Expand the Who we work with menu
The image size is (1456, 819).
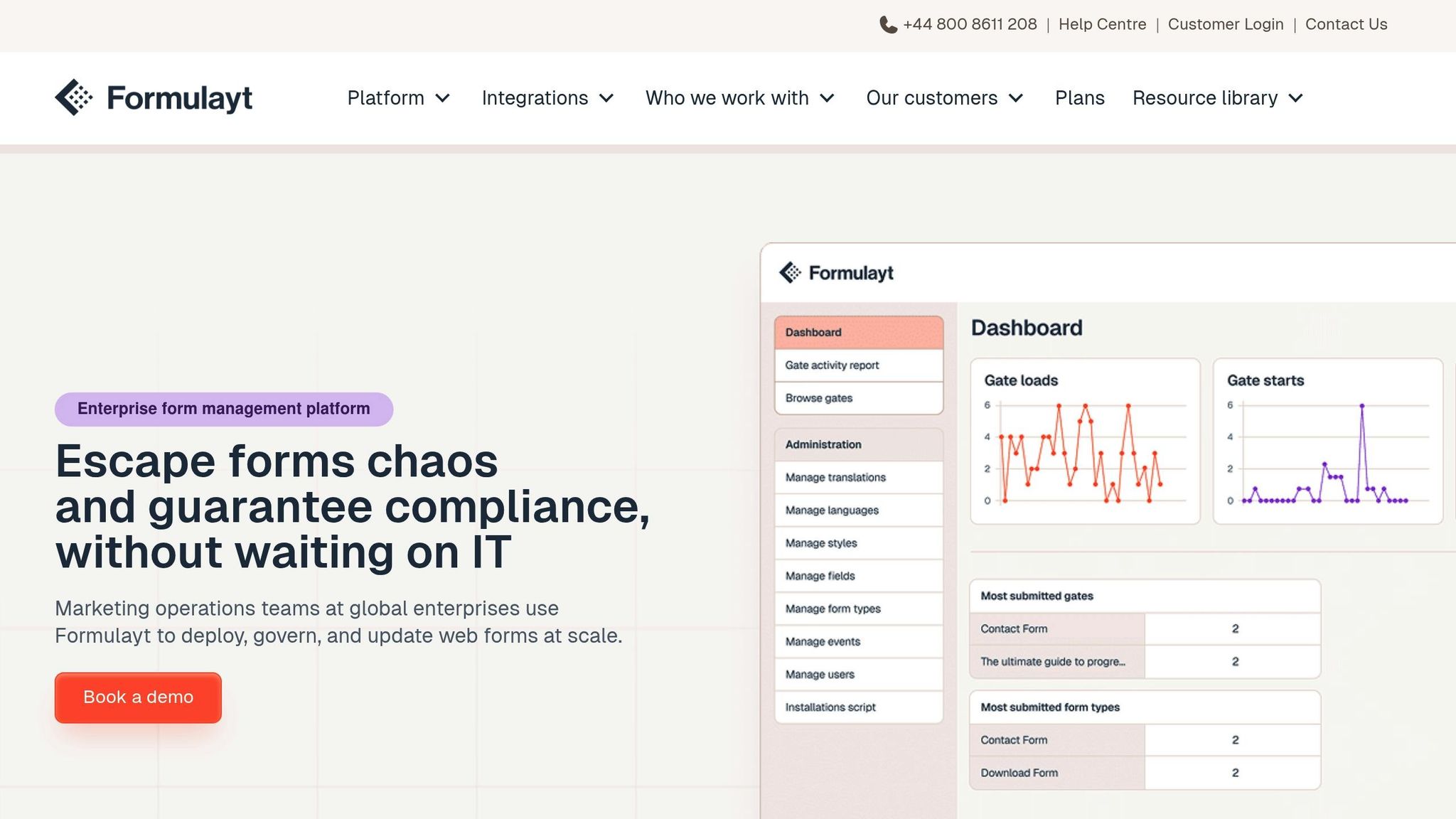click(x=739, y=98)
